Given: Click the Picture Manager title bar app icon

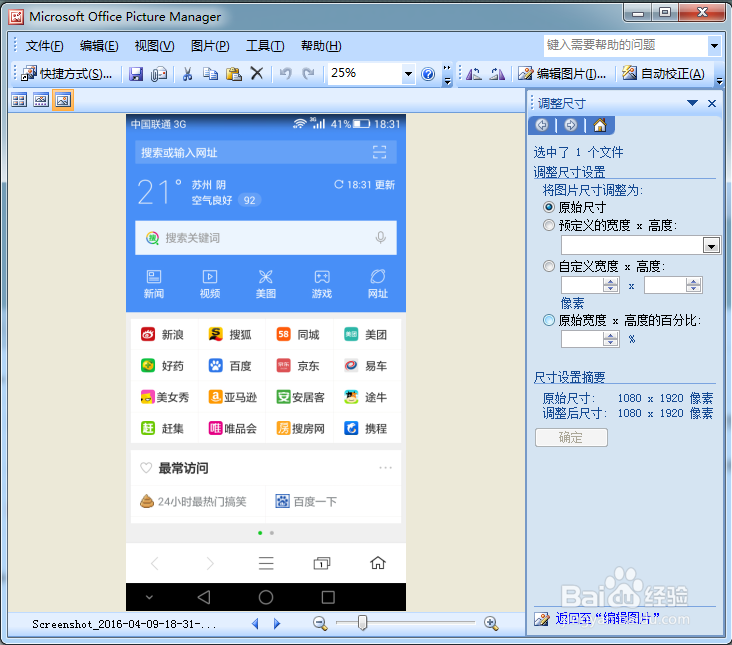Looking at the screenshot, I should (16, 17).
